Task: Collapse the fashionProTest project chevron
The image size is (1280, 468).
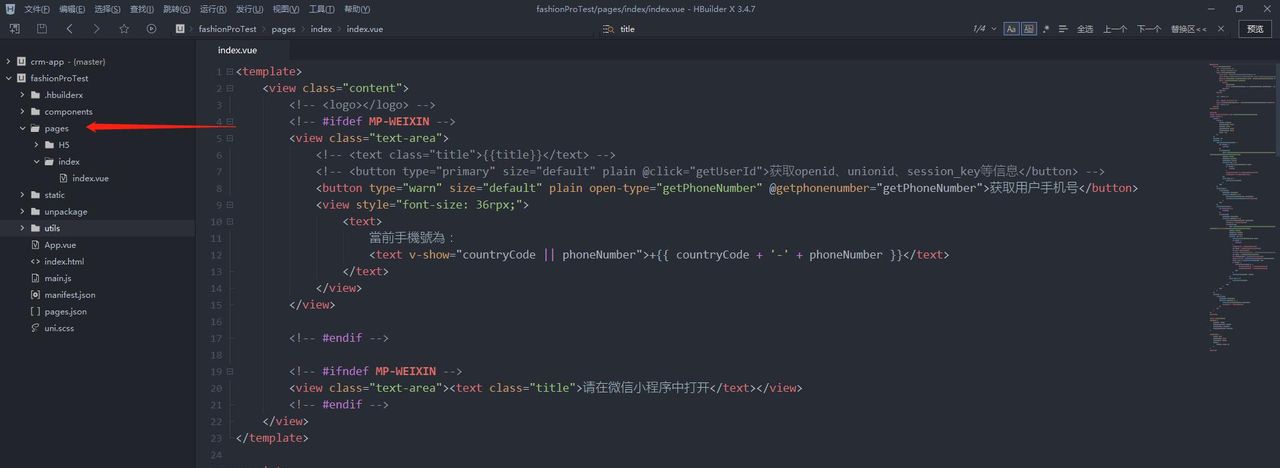Action: click(8, 78)
